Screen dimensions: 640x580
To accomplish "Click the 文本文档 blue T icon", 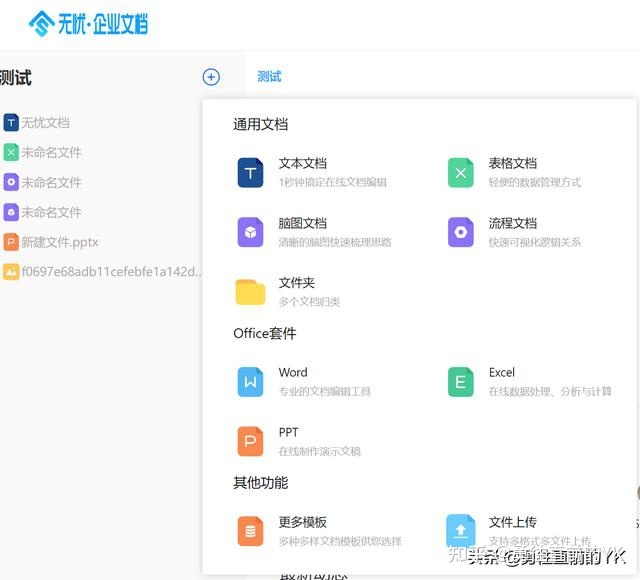I will coord(250,173).
